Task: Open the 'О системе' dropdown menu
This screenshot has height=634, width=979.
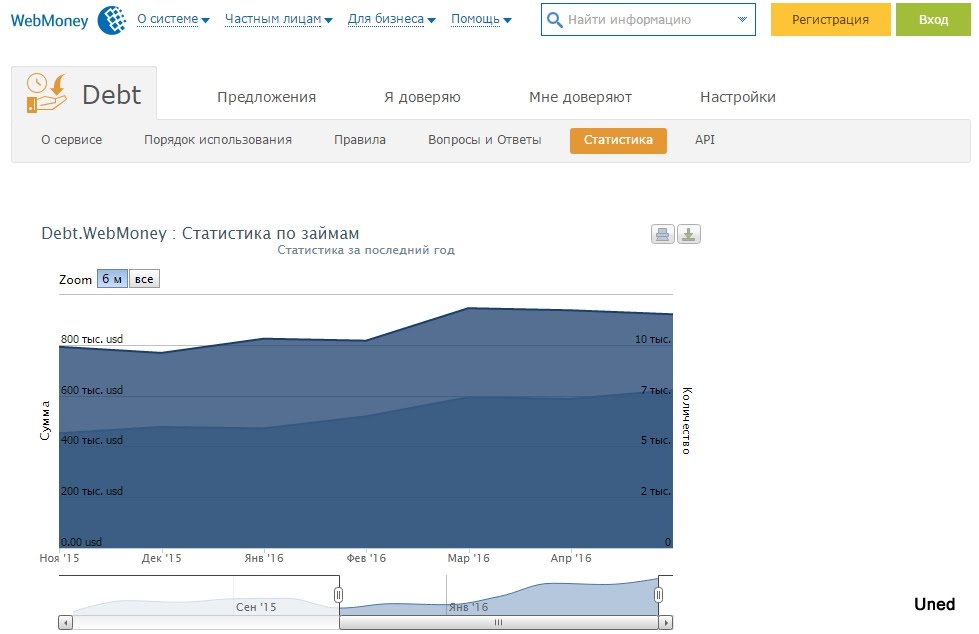Action: tap(173, 19)
